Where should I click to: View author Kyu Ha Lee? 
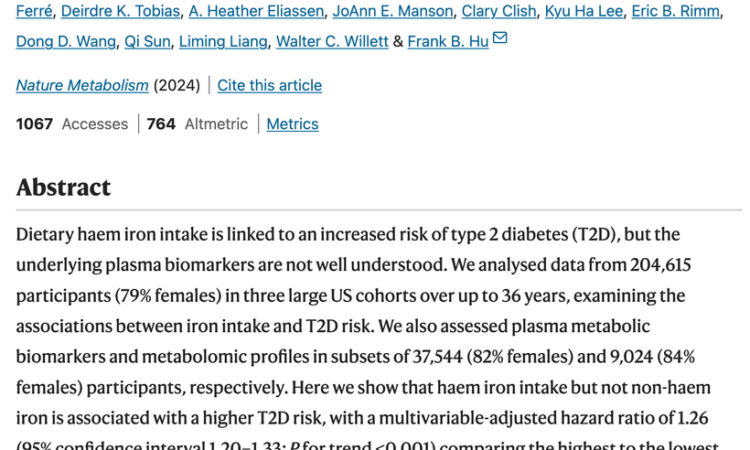pos(584,11)
